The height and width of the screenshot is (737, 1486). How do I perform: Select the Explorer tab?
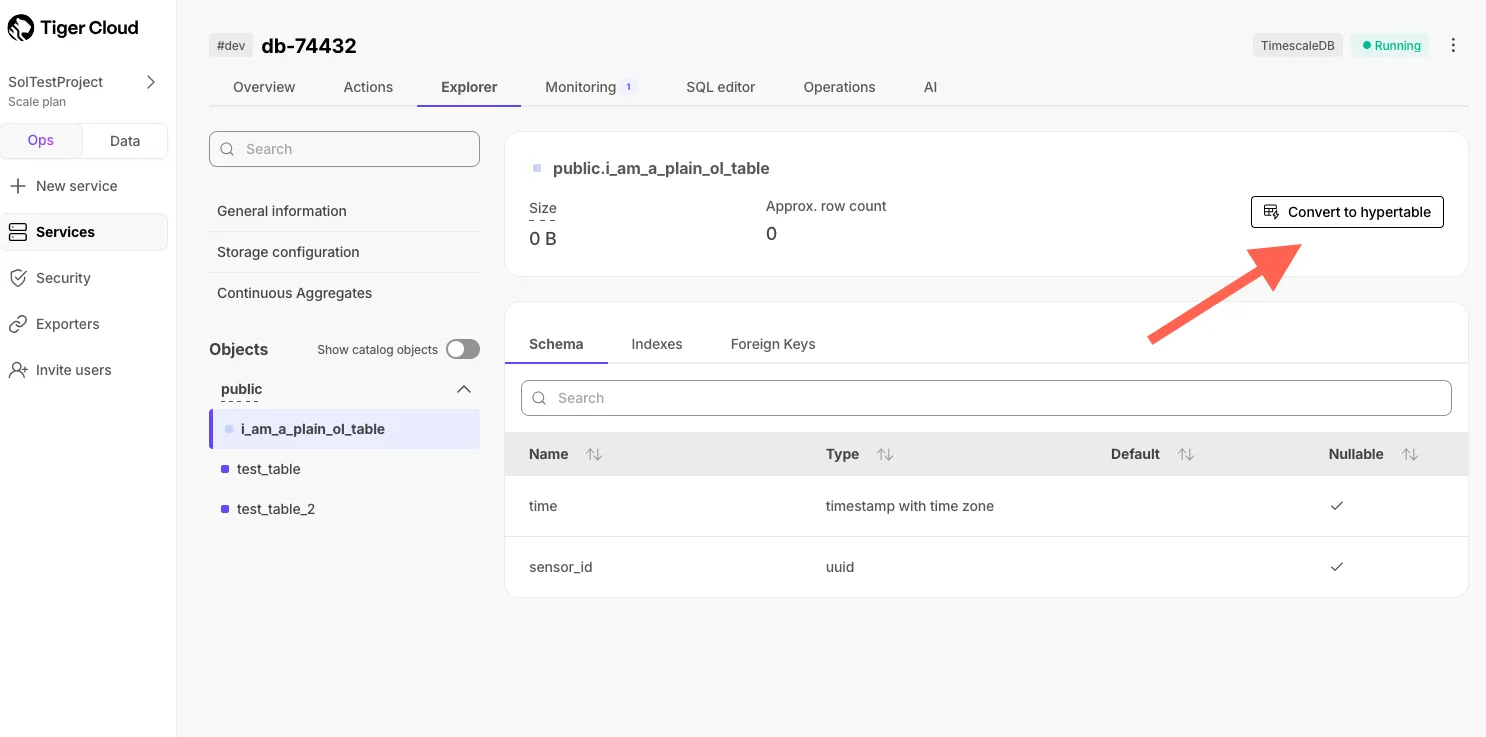pyautogui.click(x=469, y=87)
